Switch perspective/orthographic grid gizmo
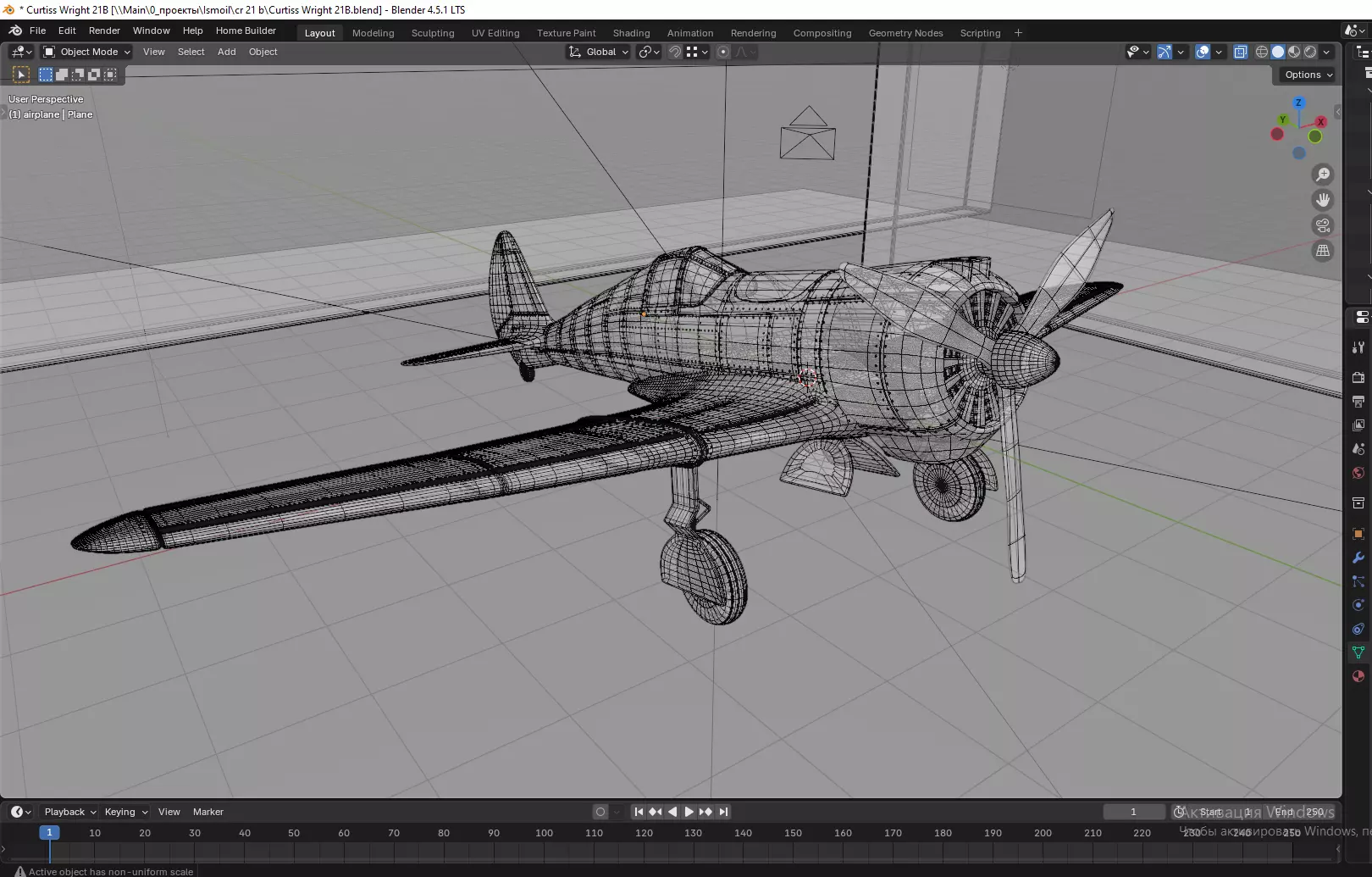Screen dimensions: 1372x877 [1323, 251]
